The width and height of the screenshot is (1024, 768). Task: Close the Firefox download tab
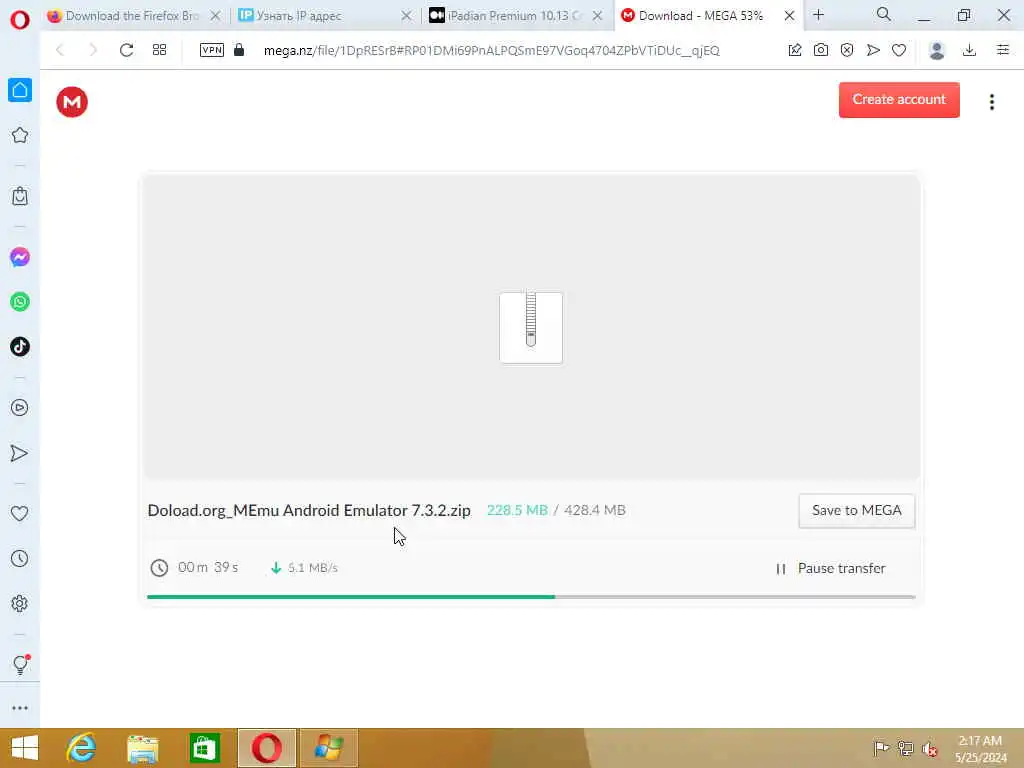click(x=216, y=16)
